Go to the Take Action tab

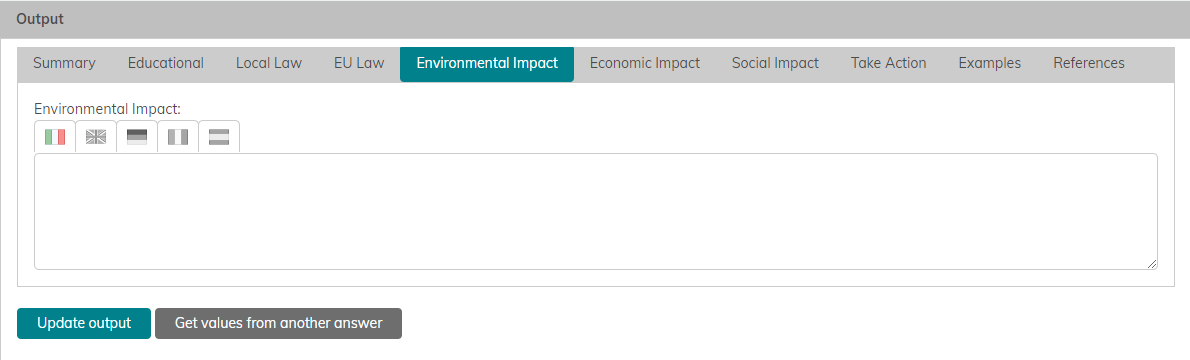(888, 64)
